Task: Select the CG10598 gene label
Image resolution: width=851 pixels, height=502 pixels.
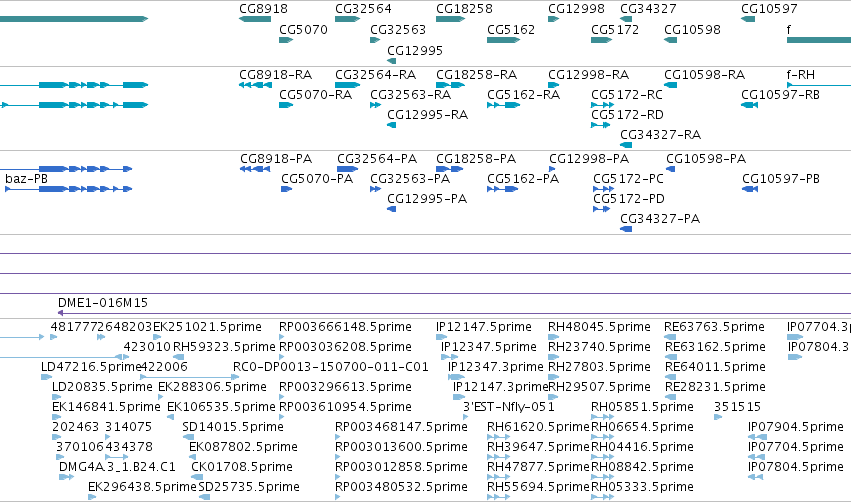Action: [x=692, y=29]
